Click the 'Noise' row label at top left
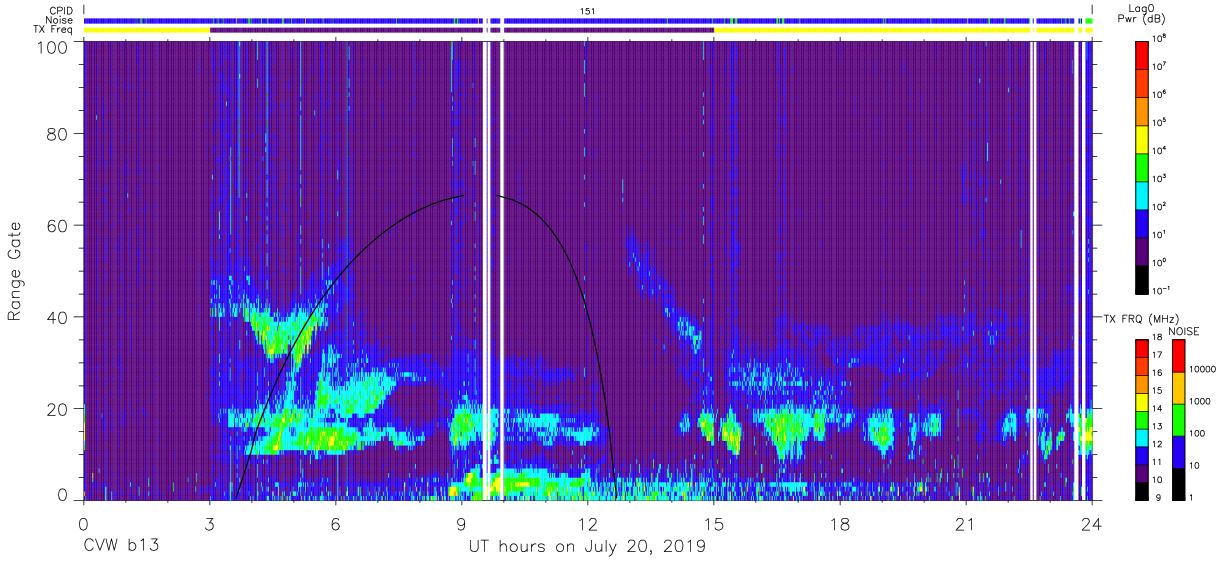 (x=59, y=20)
